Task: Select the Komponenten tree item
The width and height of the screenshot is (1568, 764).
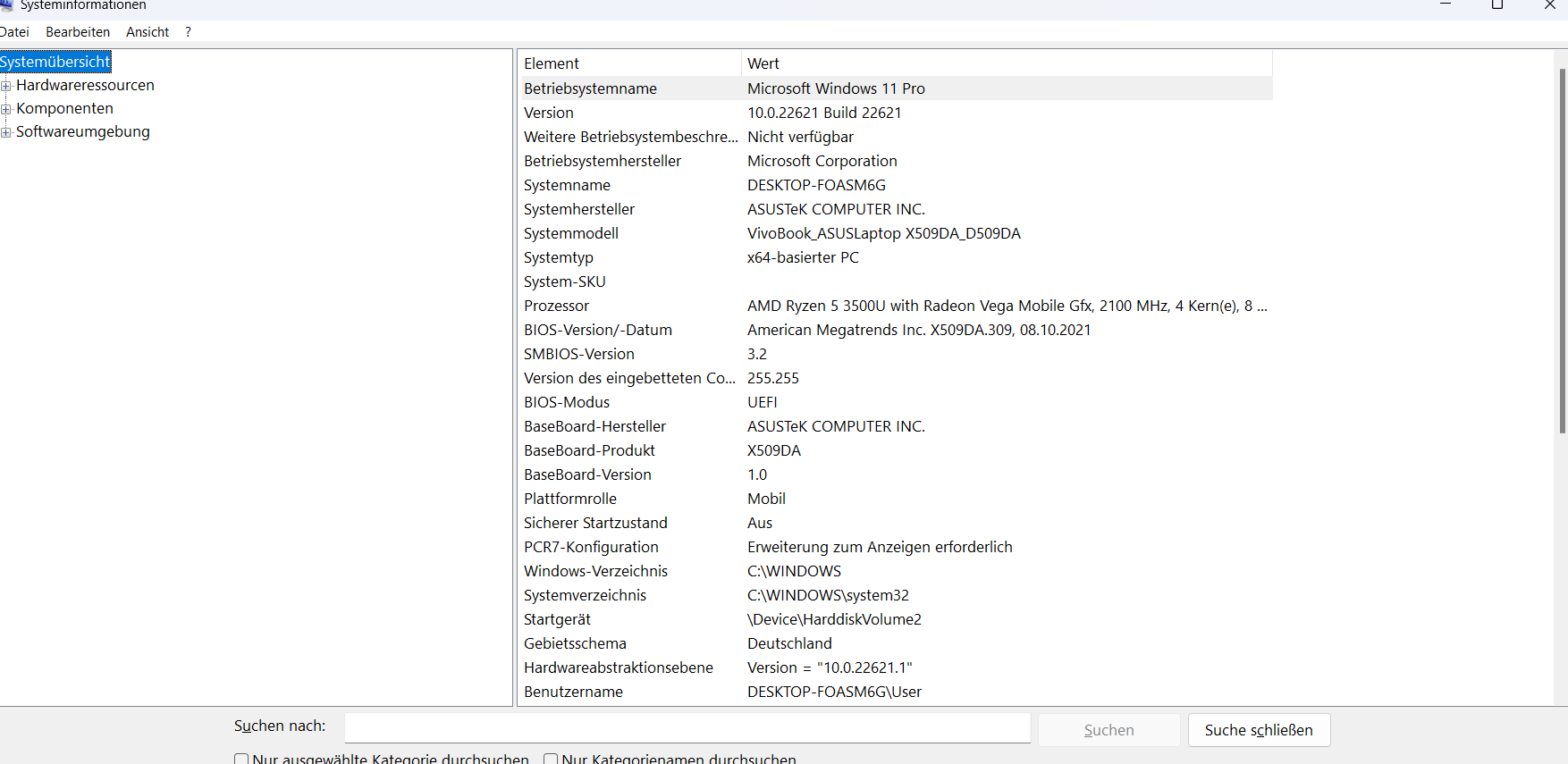Action: [x=64, y=108]
